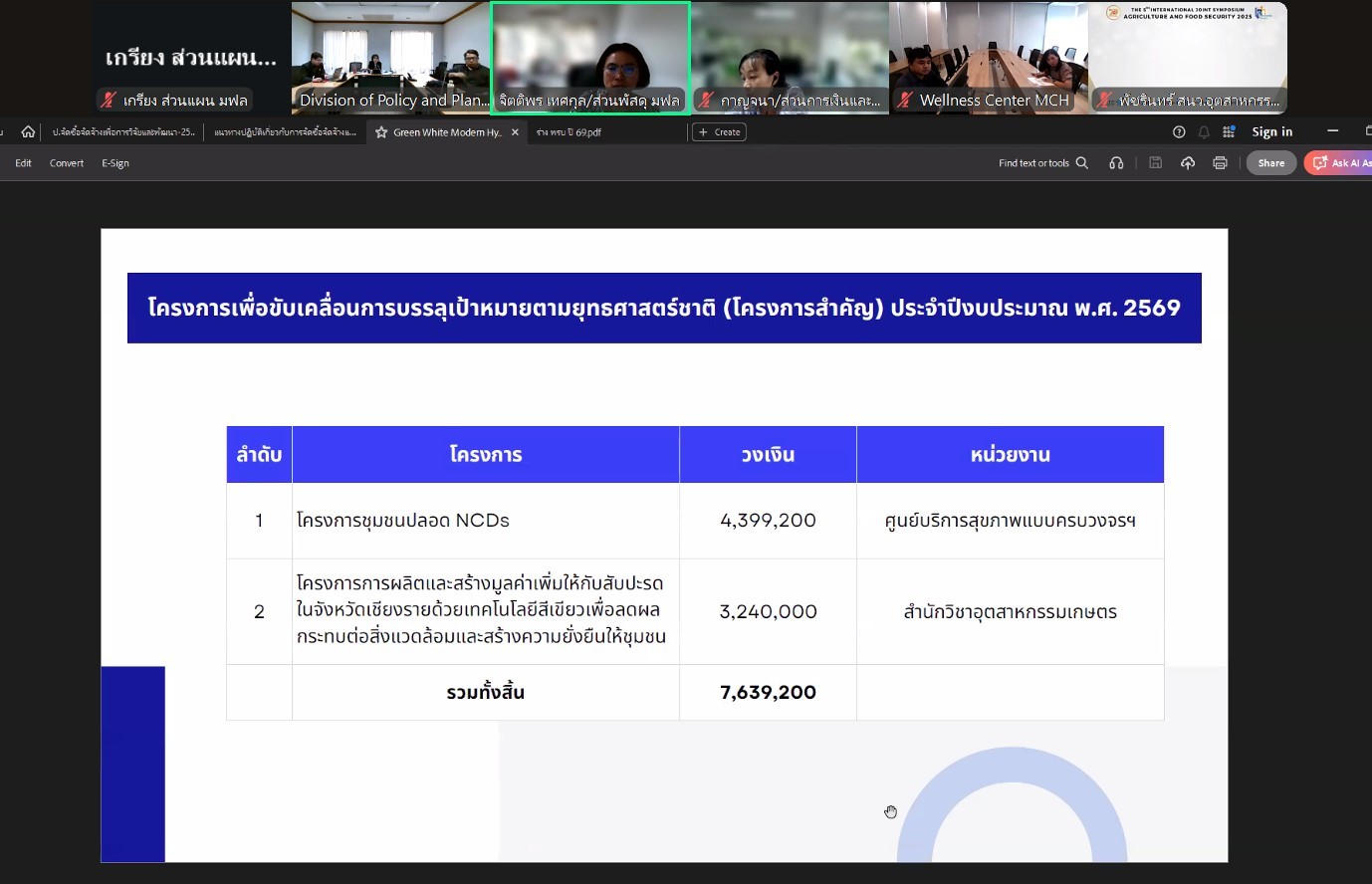Close the Green White Modern tab
This screenshot has width=1372, height=884.
(x=515, y=132)
